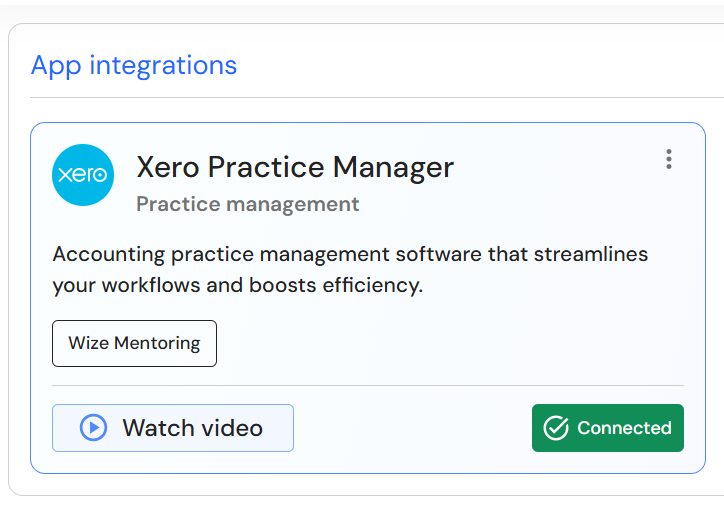
Task: Select the Wize Mentoring tag
Action: [x=134, y=343]
